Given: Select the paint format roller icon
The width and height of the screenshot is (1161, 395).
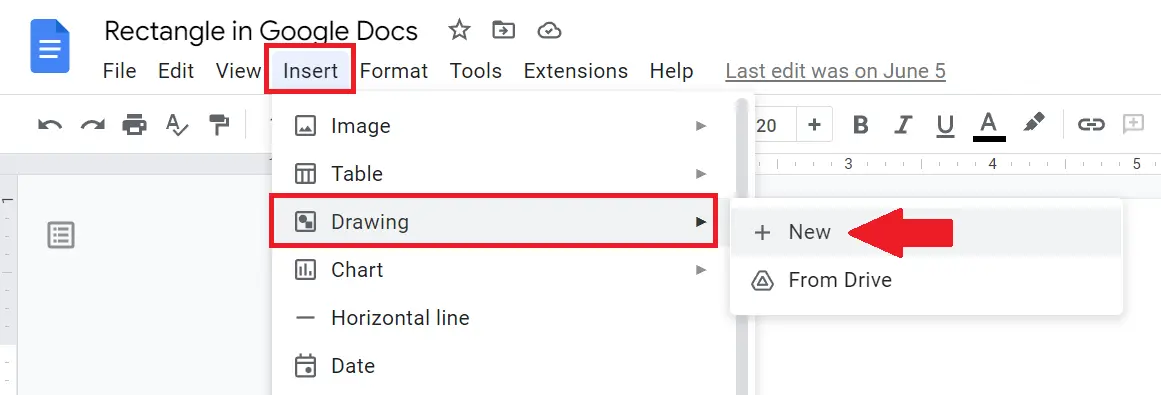Looking at the screenshot, I should pos(219,125).
